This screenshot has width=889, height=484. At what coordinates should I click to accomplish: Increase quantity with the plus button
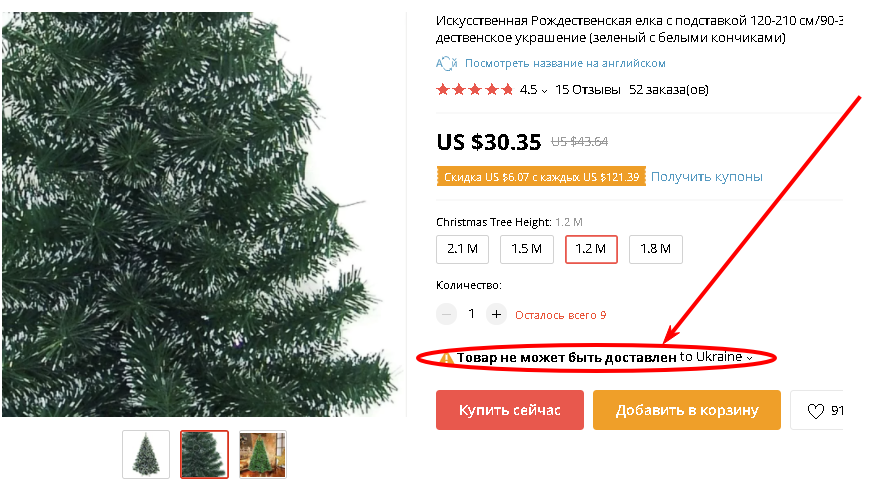click(496, 314)
